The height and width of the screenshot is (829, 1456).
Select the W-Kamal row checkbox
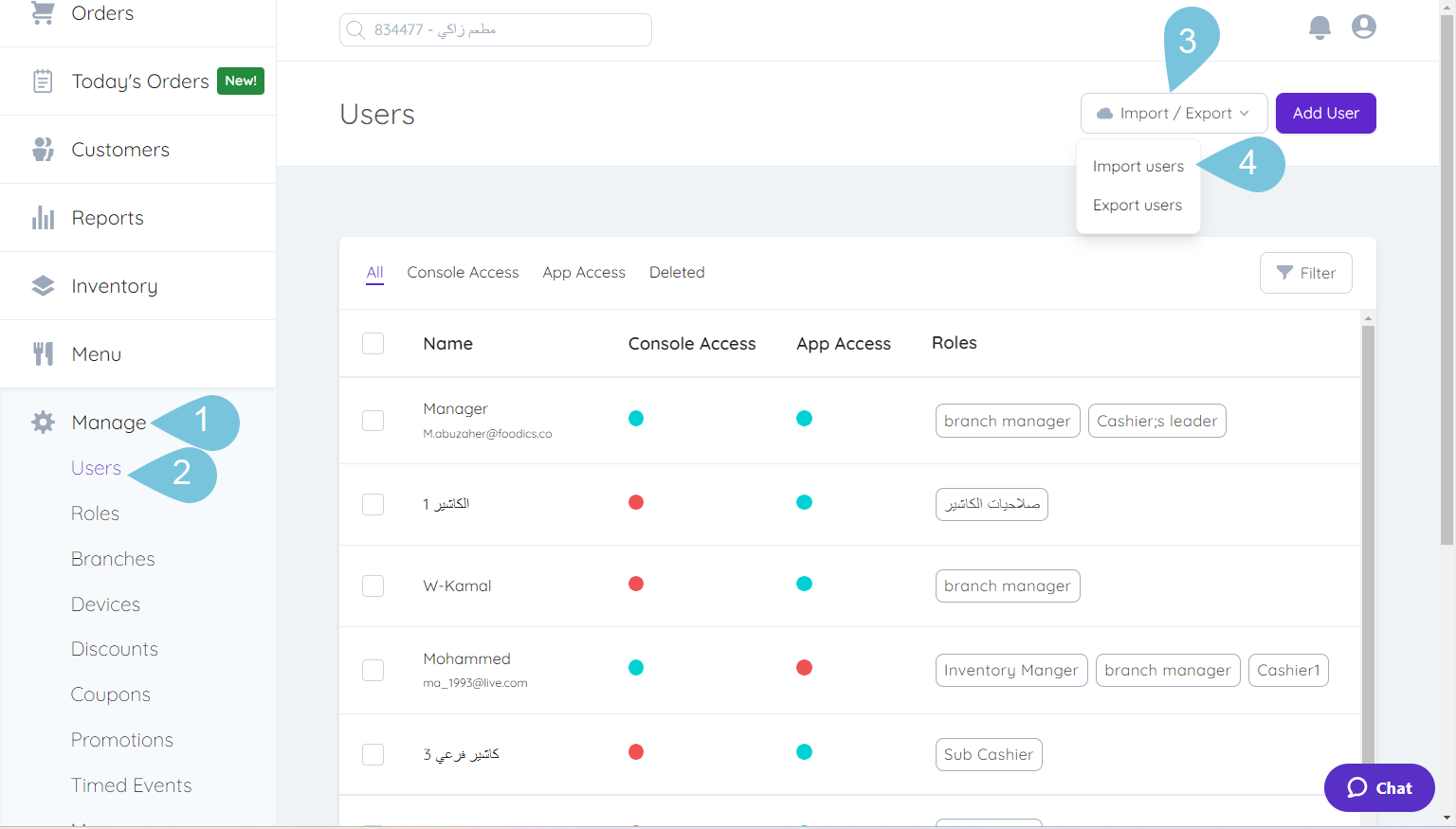click(373, 586)
